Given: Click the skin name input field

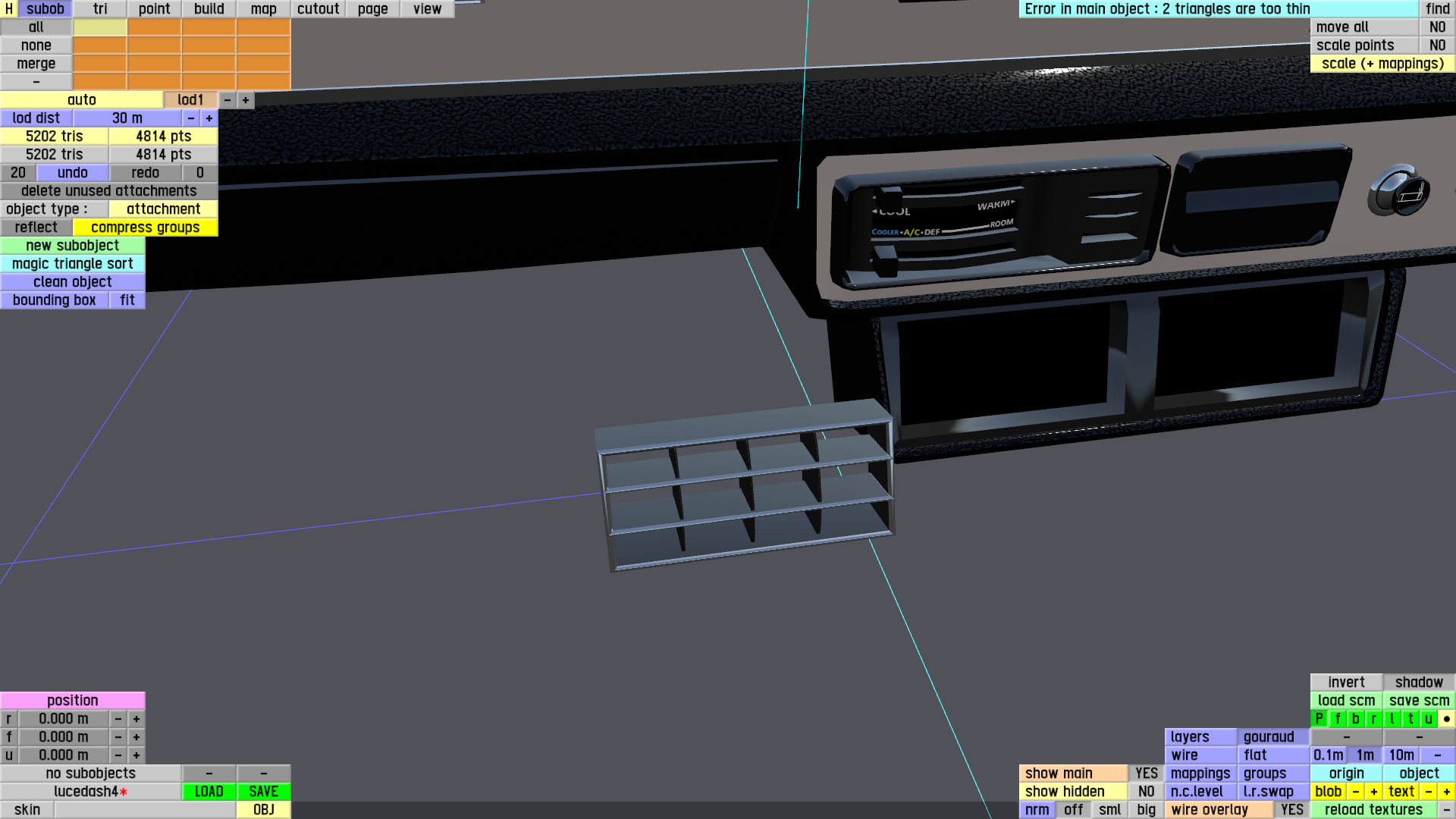Looking at the screenshot, I should click(x=144, y=810).
